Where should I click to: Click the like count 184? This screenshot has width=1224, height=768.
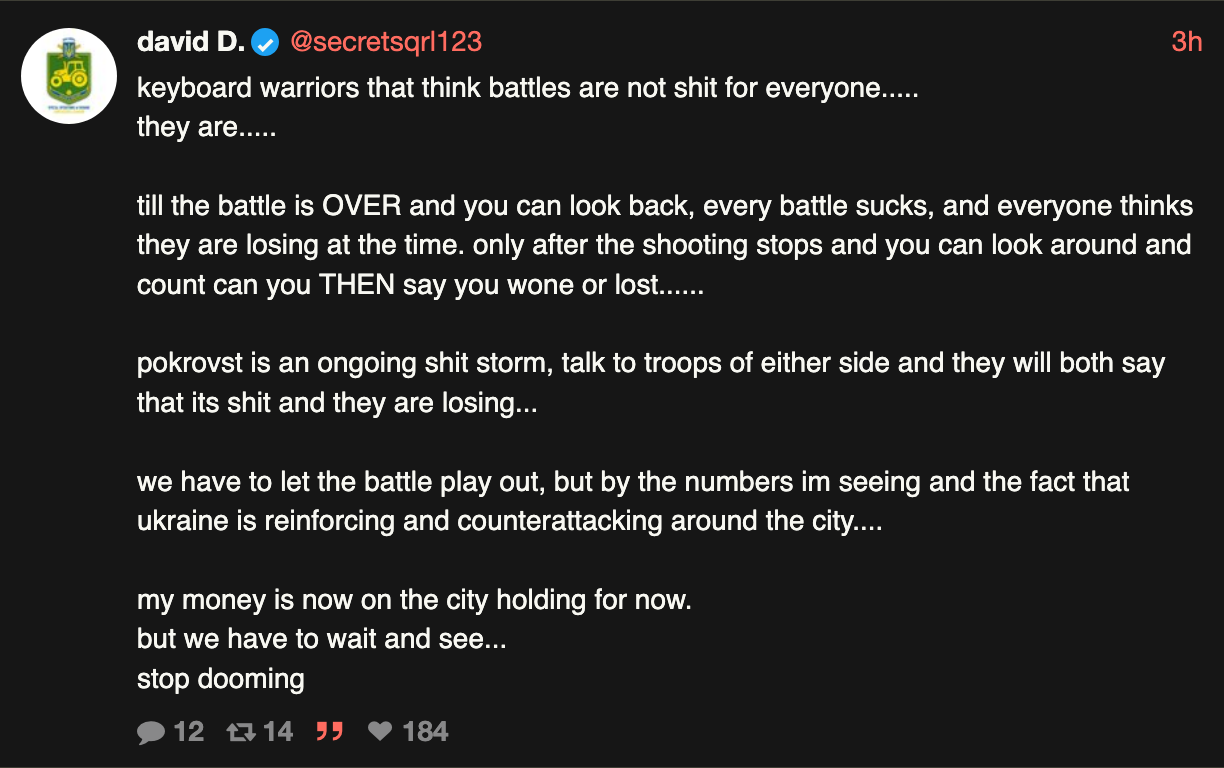click(x=425, y=733)
